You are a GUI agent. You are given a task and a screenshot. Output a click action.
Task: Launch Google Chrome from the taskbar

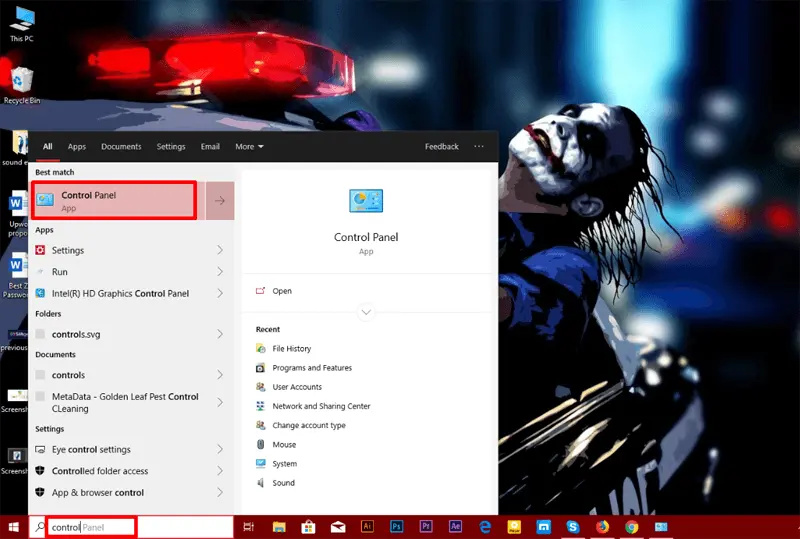632,527
